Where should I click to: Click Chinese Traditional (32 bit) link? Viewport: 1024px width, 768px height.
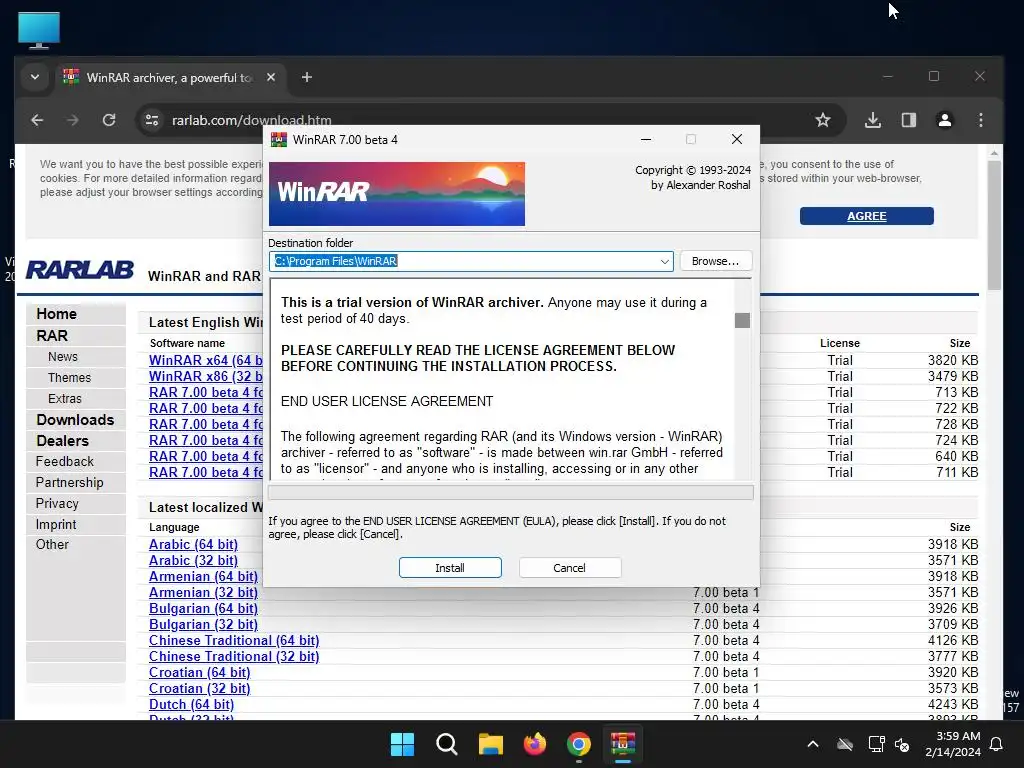tap(234, 656)
